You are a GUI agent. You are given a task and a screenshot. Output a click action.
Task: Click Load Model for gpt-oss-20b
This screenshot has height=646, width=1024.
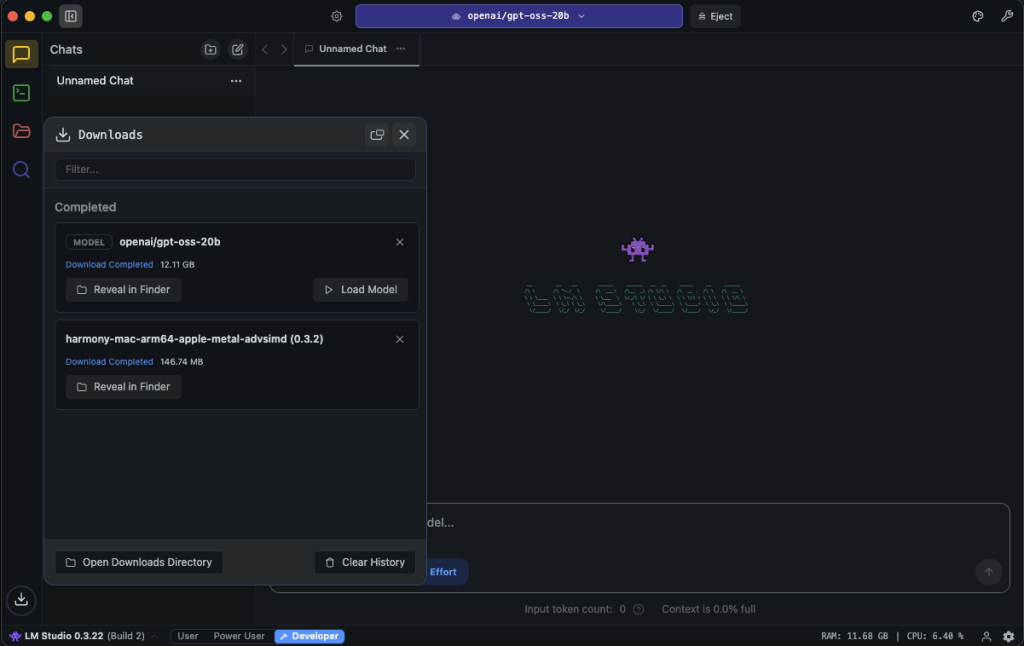click(360, 290)
